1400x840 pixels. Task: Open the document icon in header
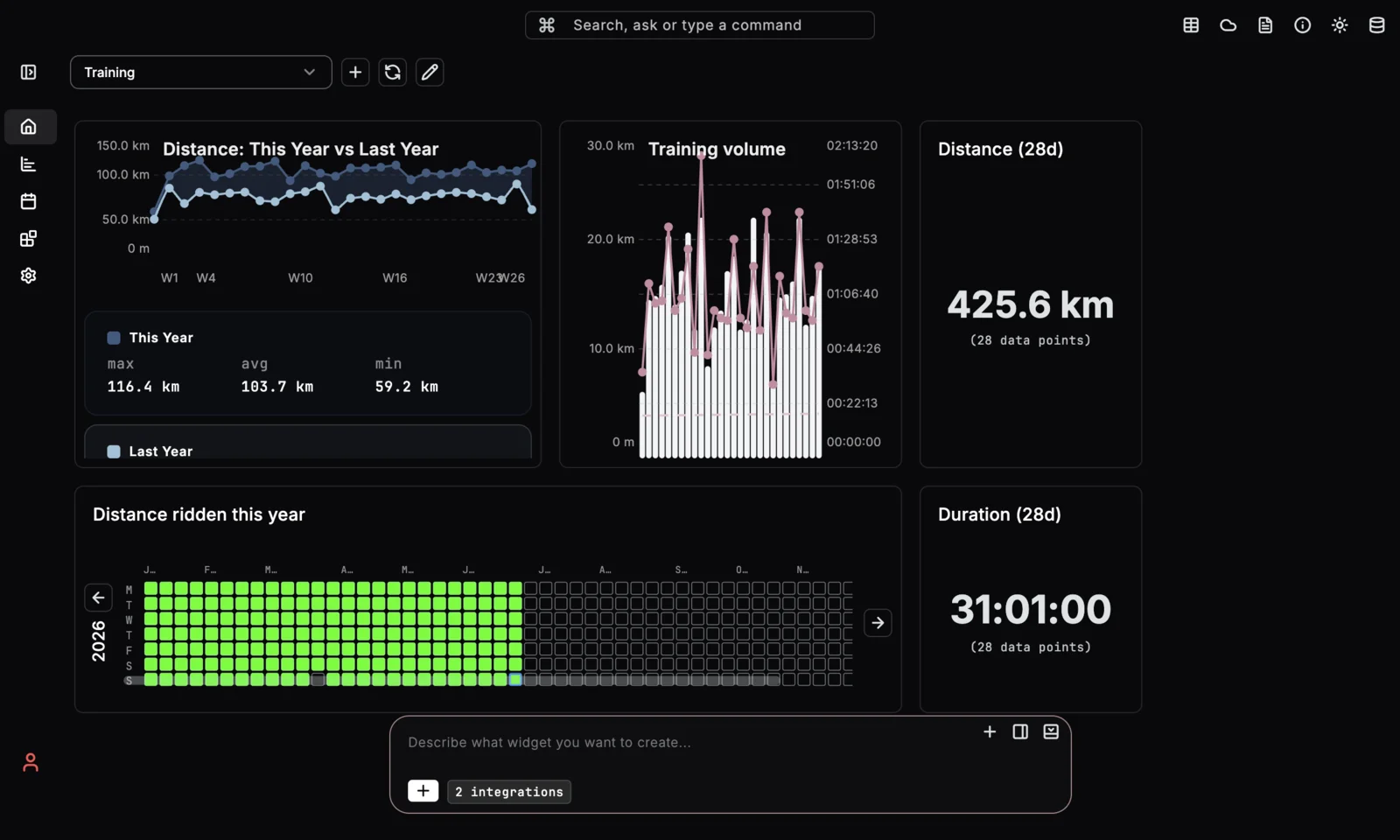1265,25
